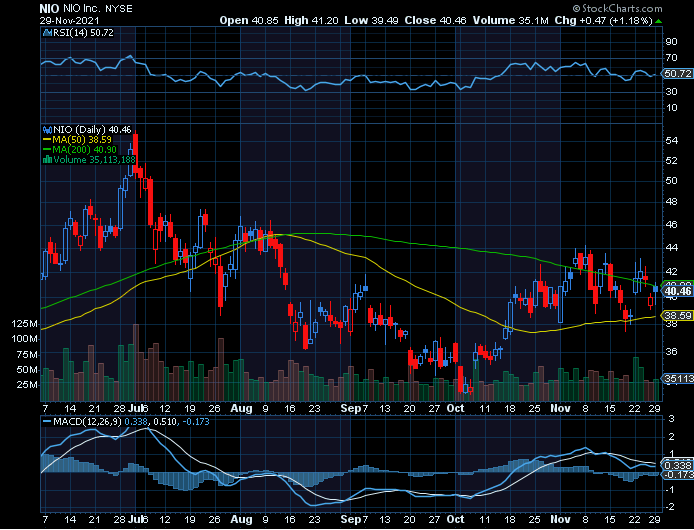The height and width of the screenshot is (530, 694).
Task: Click the MACD(12,26,9) legend label
Action: pyautogui.click(x=87, y=422)
